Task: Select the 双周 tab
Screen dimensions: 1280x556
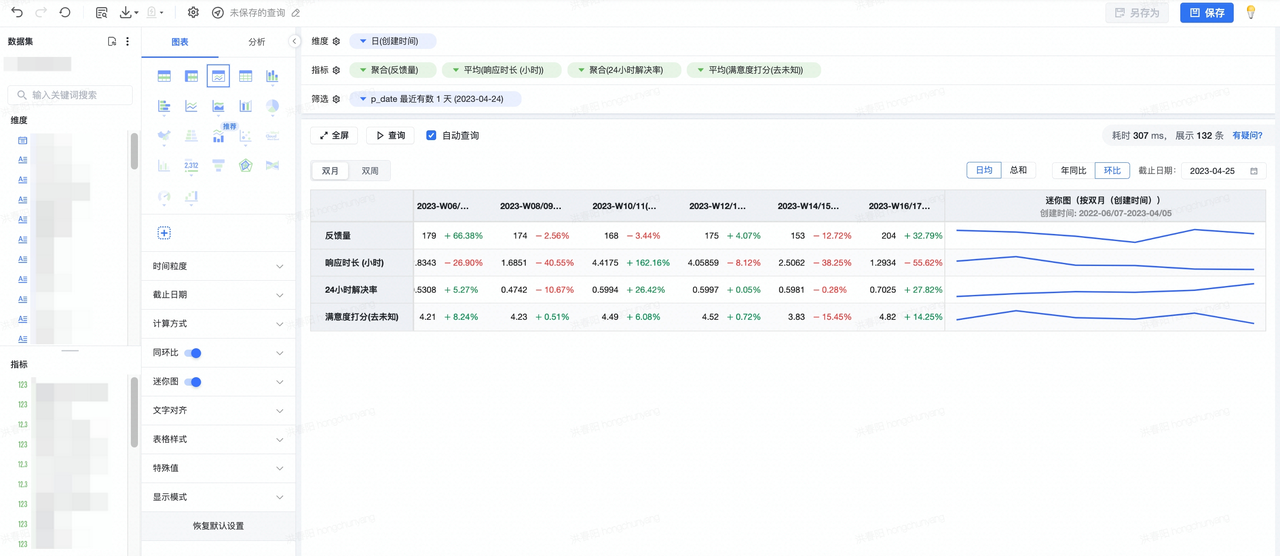Action: pyautogui.click(x=370, y=171)
